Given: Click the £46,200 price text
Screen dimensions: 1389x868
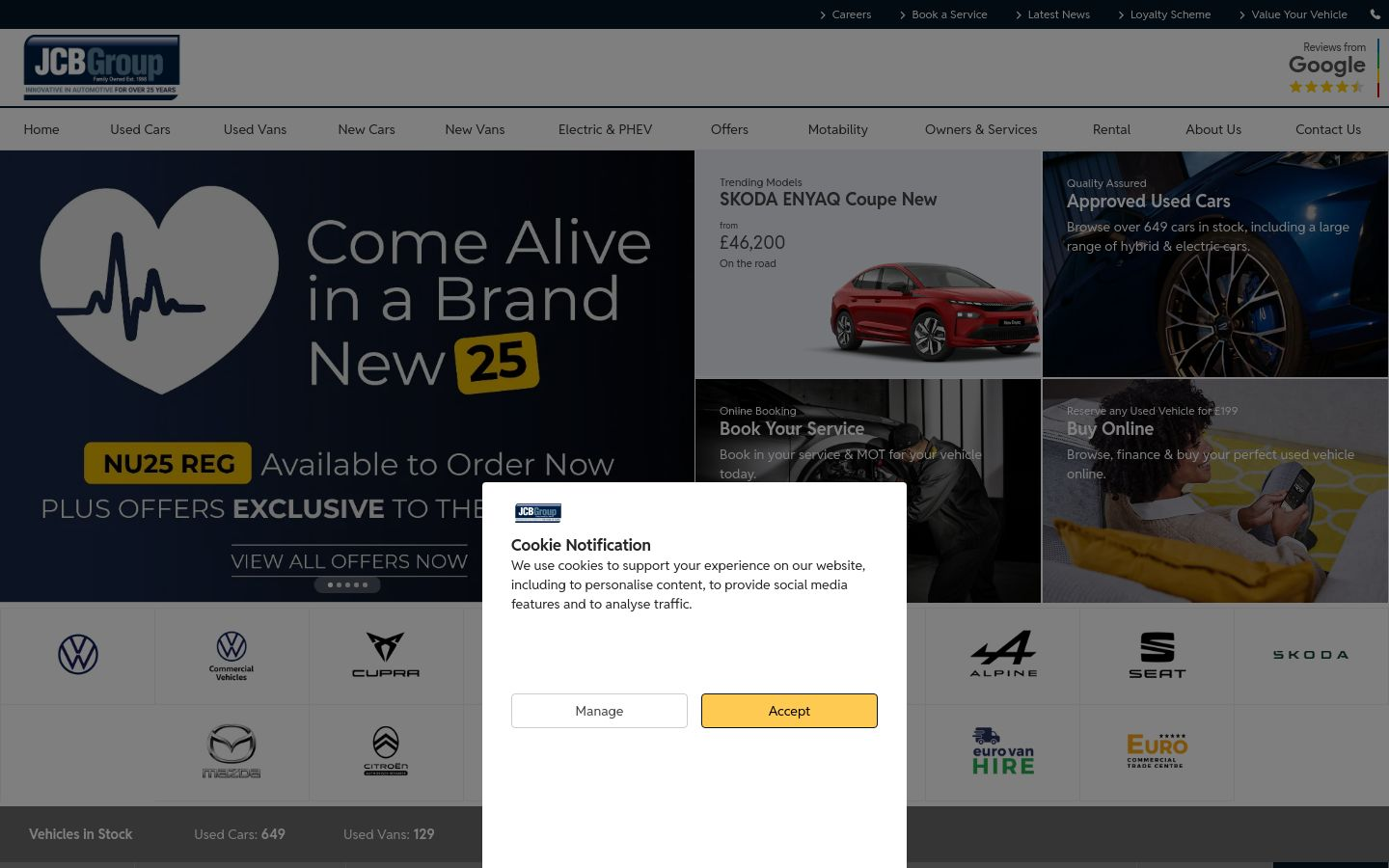Looking at the screenshot, I should click(752, 242).
